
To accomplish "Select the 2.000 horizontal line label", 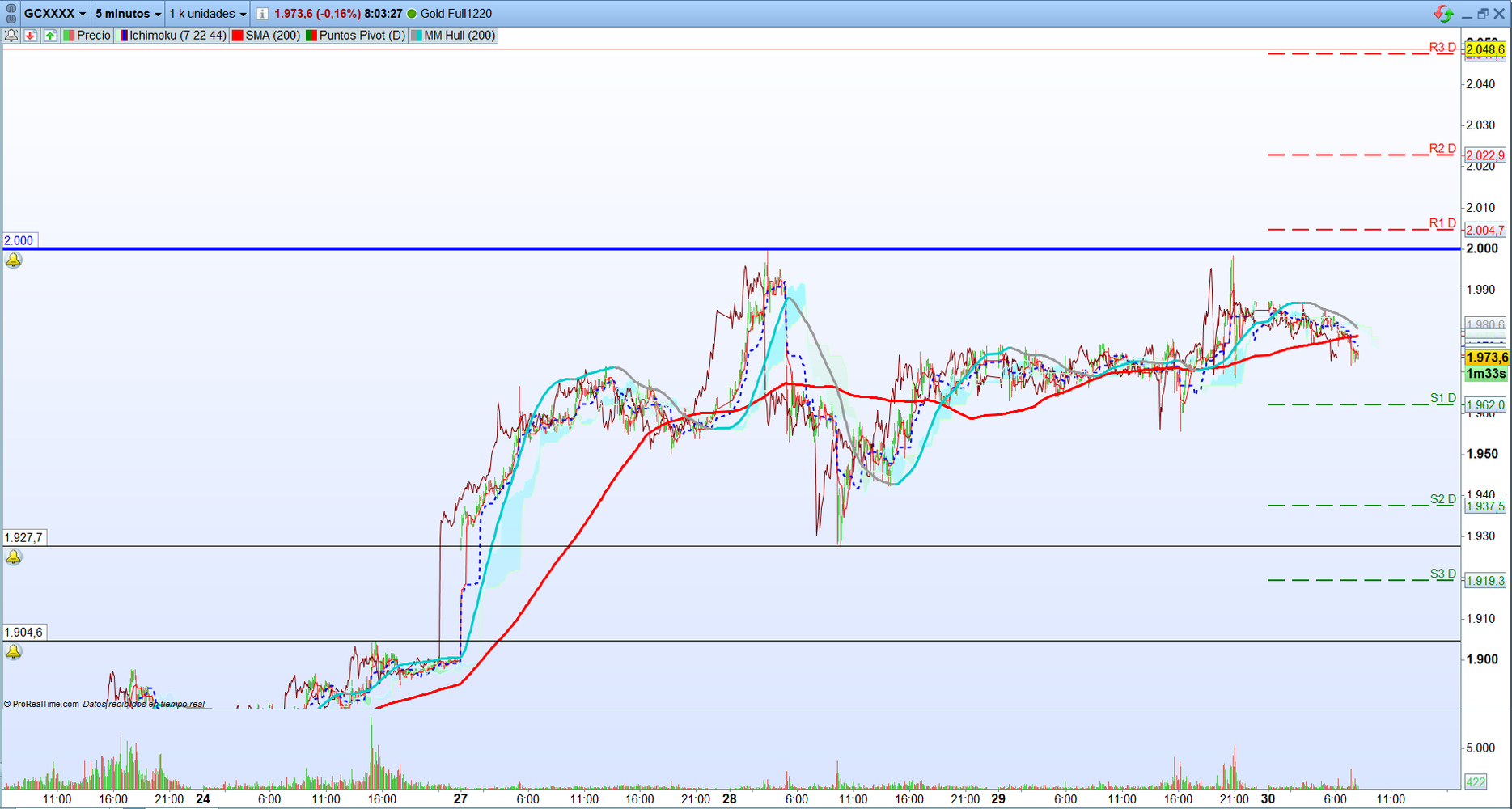I will click(x=19, y=240).
